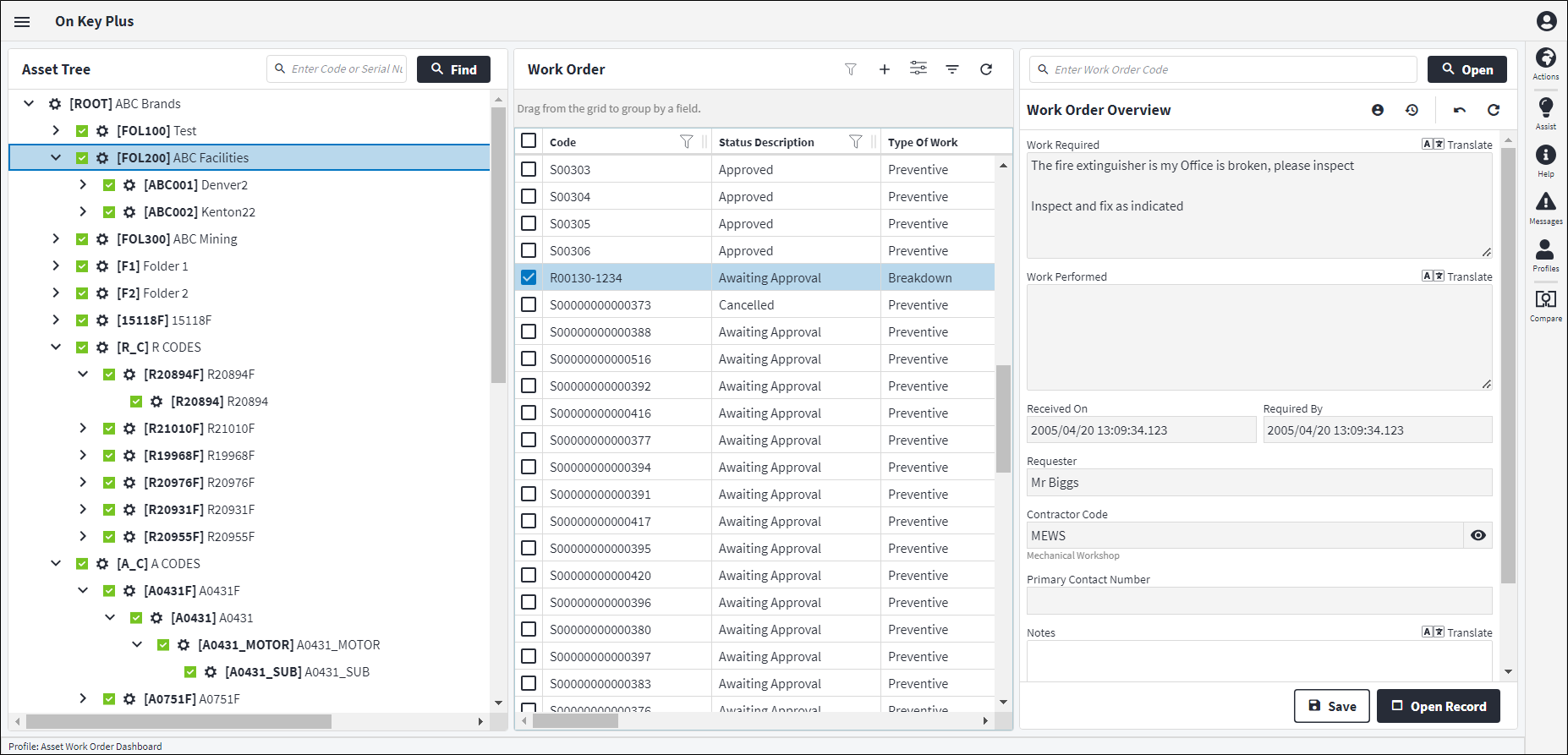The width and height of the screenshot is (1568, 755).
Task: Open the hamburger navigation menu
Action: pos(23,22)
